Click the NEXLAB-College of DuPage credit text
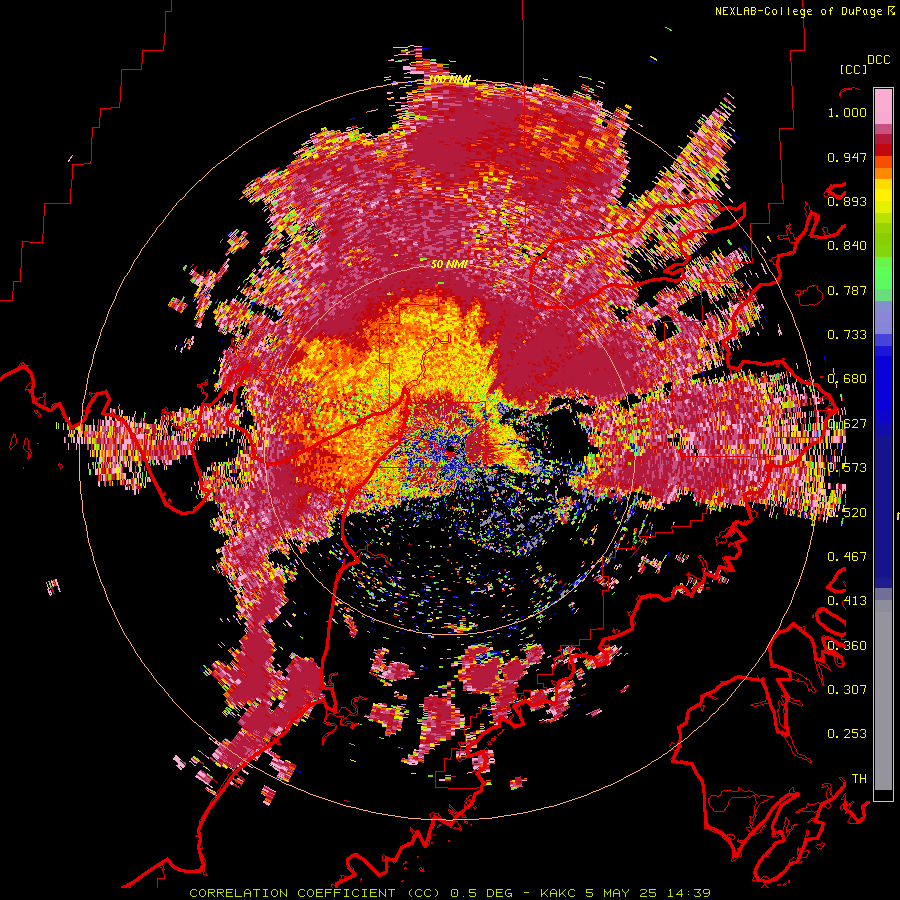Screen dimensions: 900x900 [798, 11]
